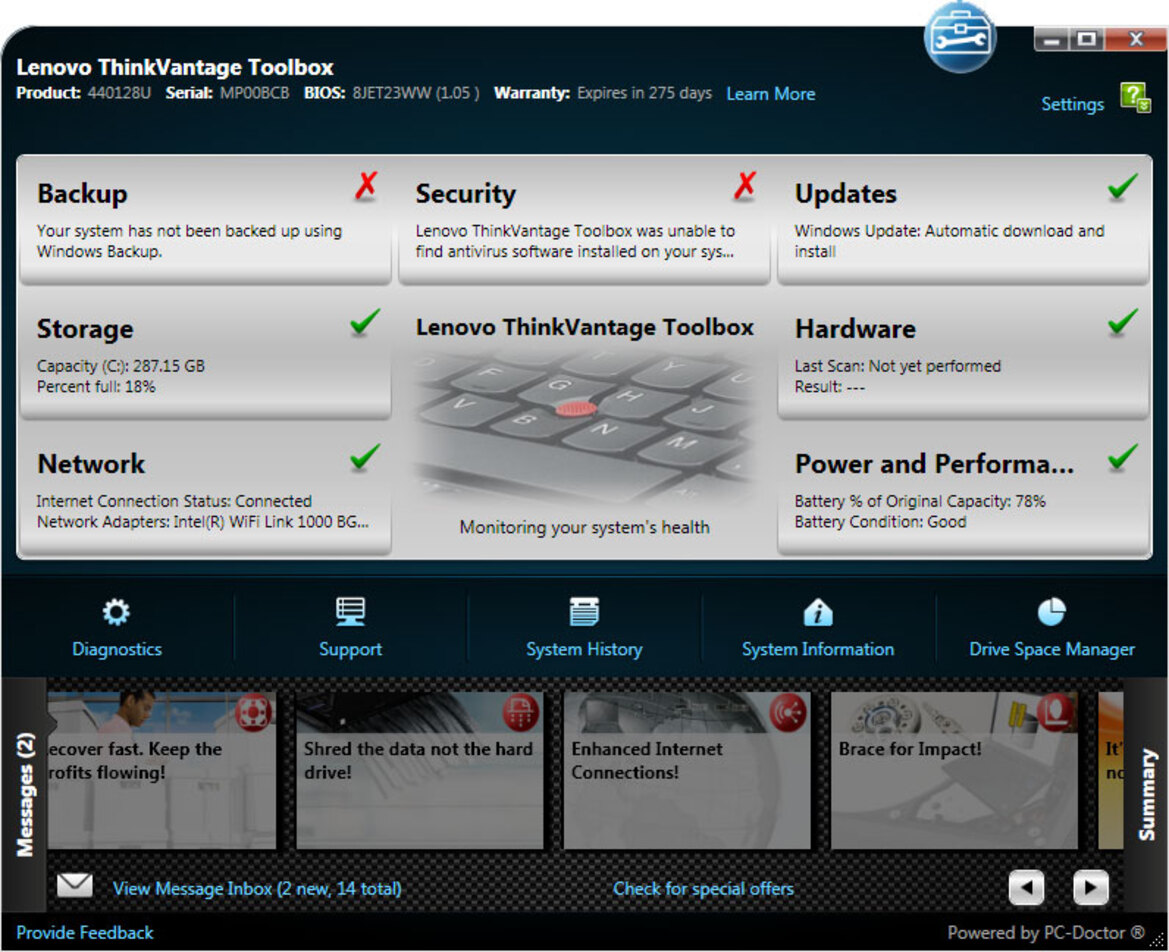
Task: Show previous offers with the left arrow
Action: pos(1026,887)
